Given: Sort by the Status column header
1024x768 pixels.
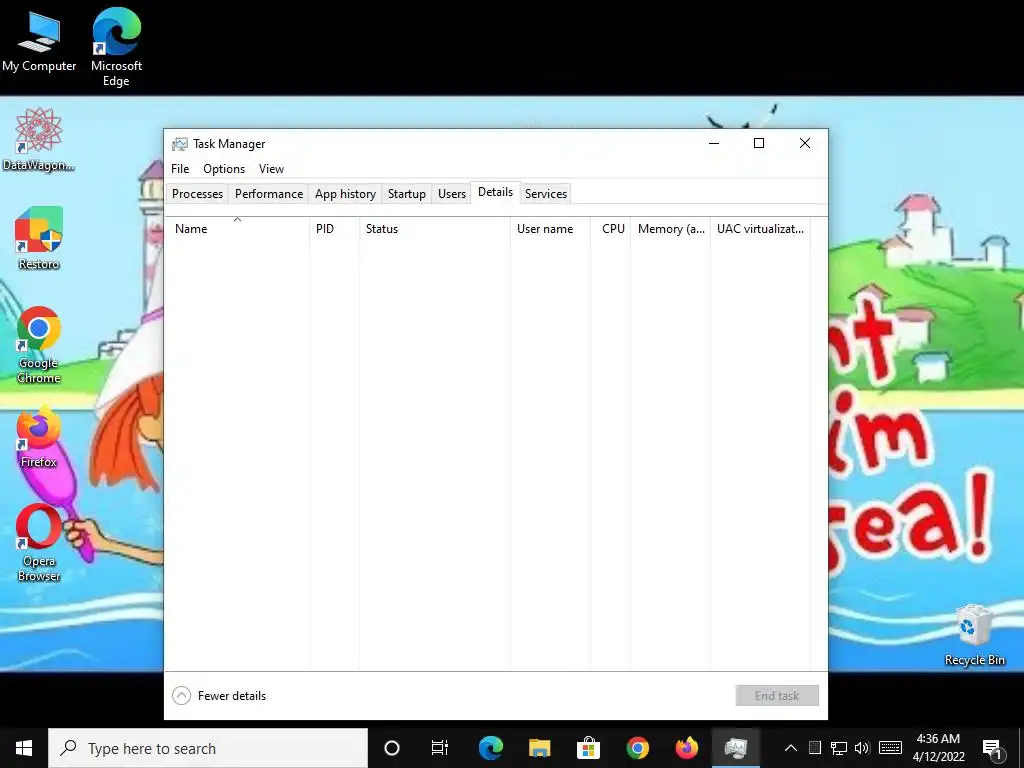Looking at the screenshot, I should click(x=435, y=229).
